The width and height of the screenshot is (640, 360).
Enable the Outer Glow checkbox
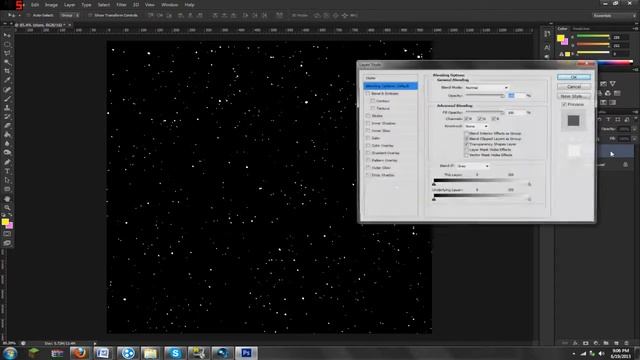pyautogui.click(x=368, y=167)
